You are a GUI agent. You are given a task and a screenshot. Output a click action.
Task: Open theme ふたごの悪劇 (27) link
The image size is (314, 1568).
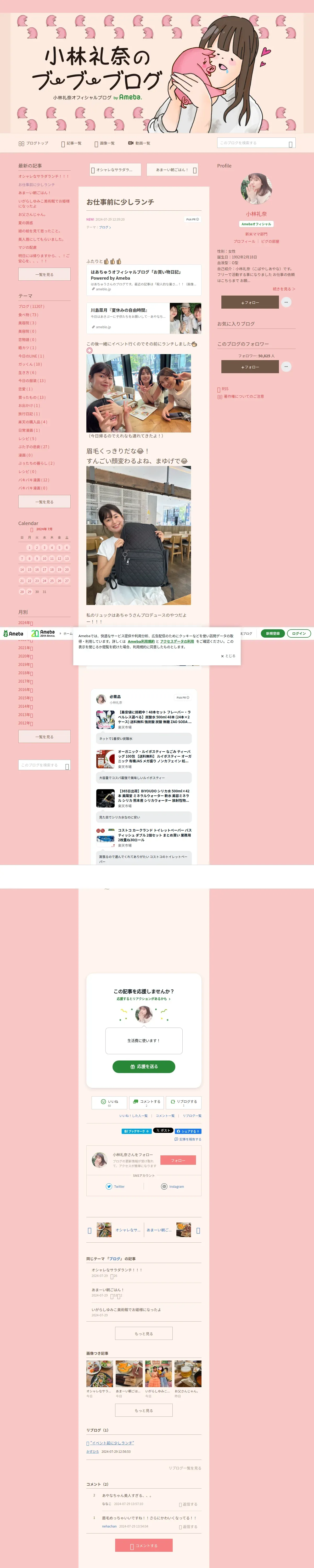click(33, 447)
